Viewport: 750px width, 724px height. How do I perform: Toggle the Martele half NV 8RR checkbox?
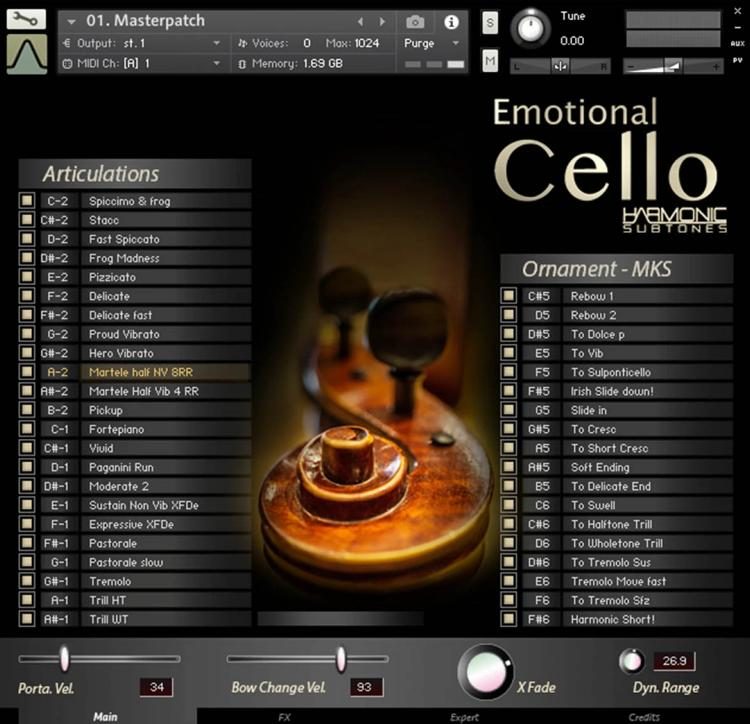tap(27, 372)
